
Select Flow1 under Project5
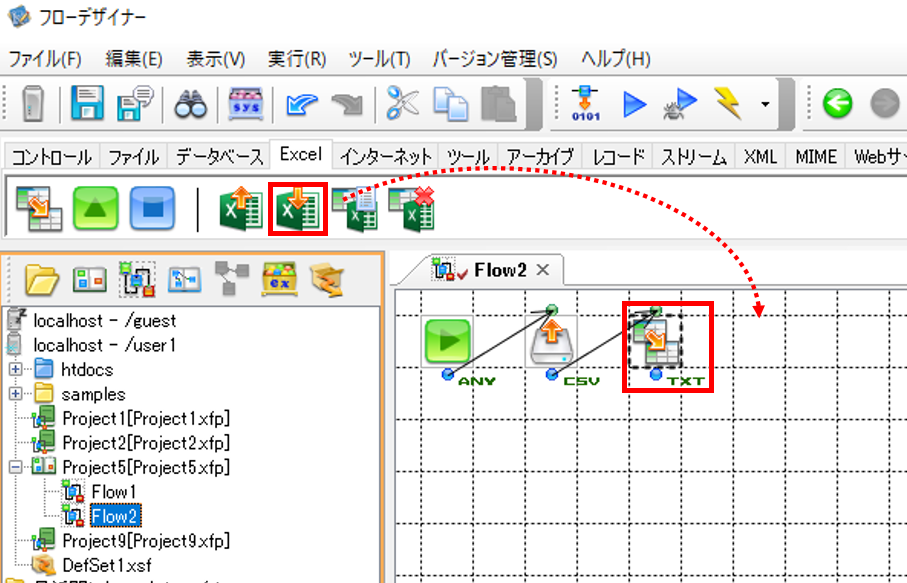[x=114, y=492]
